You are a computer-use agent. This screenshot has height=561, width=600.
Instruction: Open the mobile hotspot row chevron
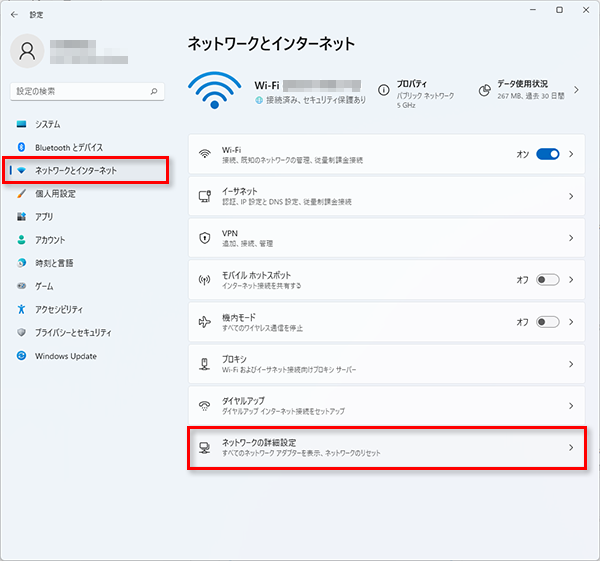(x=571, y=280)
